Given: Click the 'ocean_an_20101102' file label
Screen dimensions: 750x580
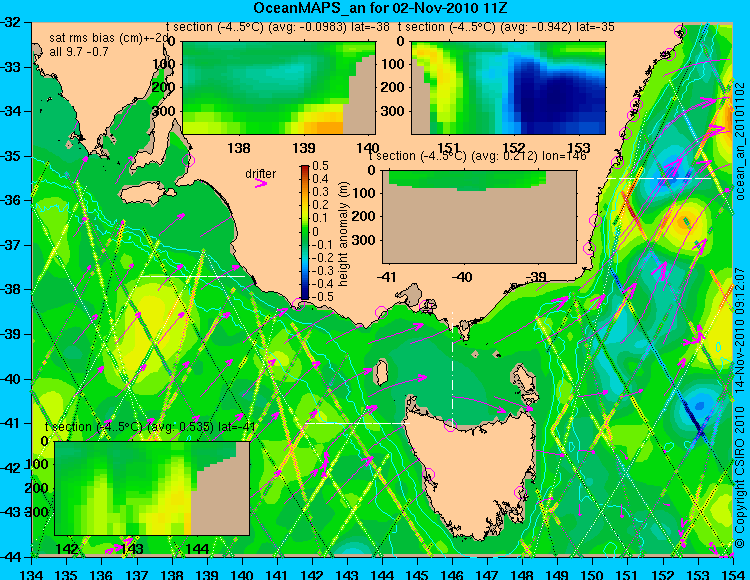Looking at the screenshot, I should pyautogui.click(x=739, y=141).
